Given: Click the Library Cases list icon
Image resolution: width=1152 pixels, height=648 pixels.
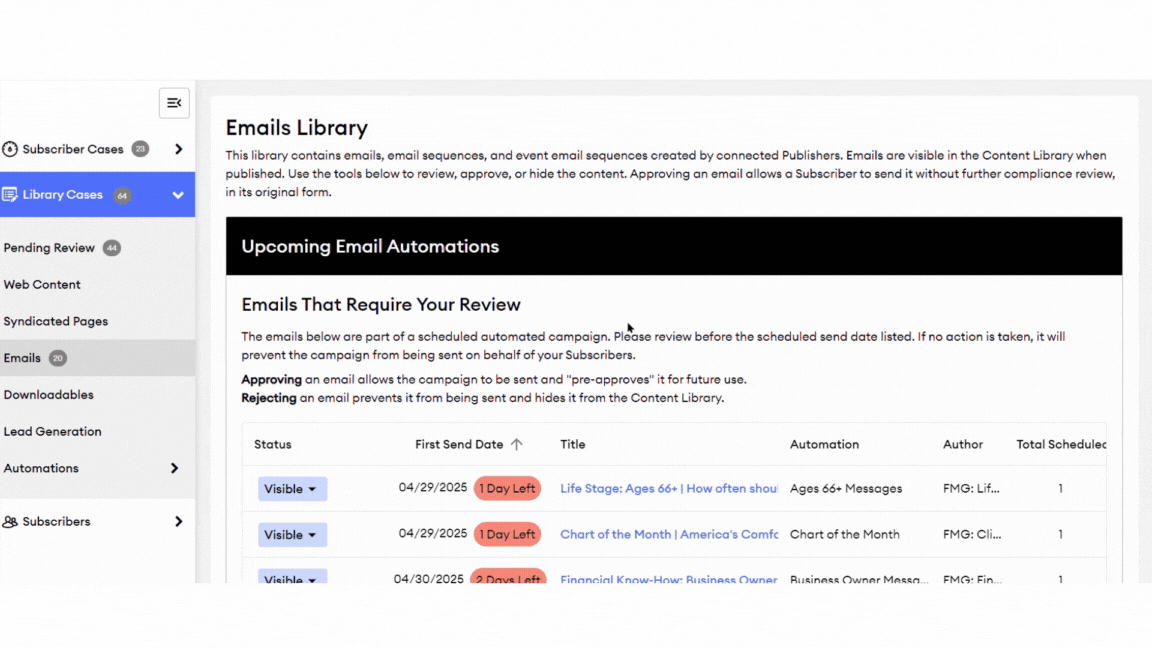Looking at the screenshot, I should click(10, 195).
